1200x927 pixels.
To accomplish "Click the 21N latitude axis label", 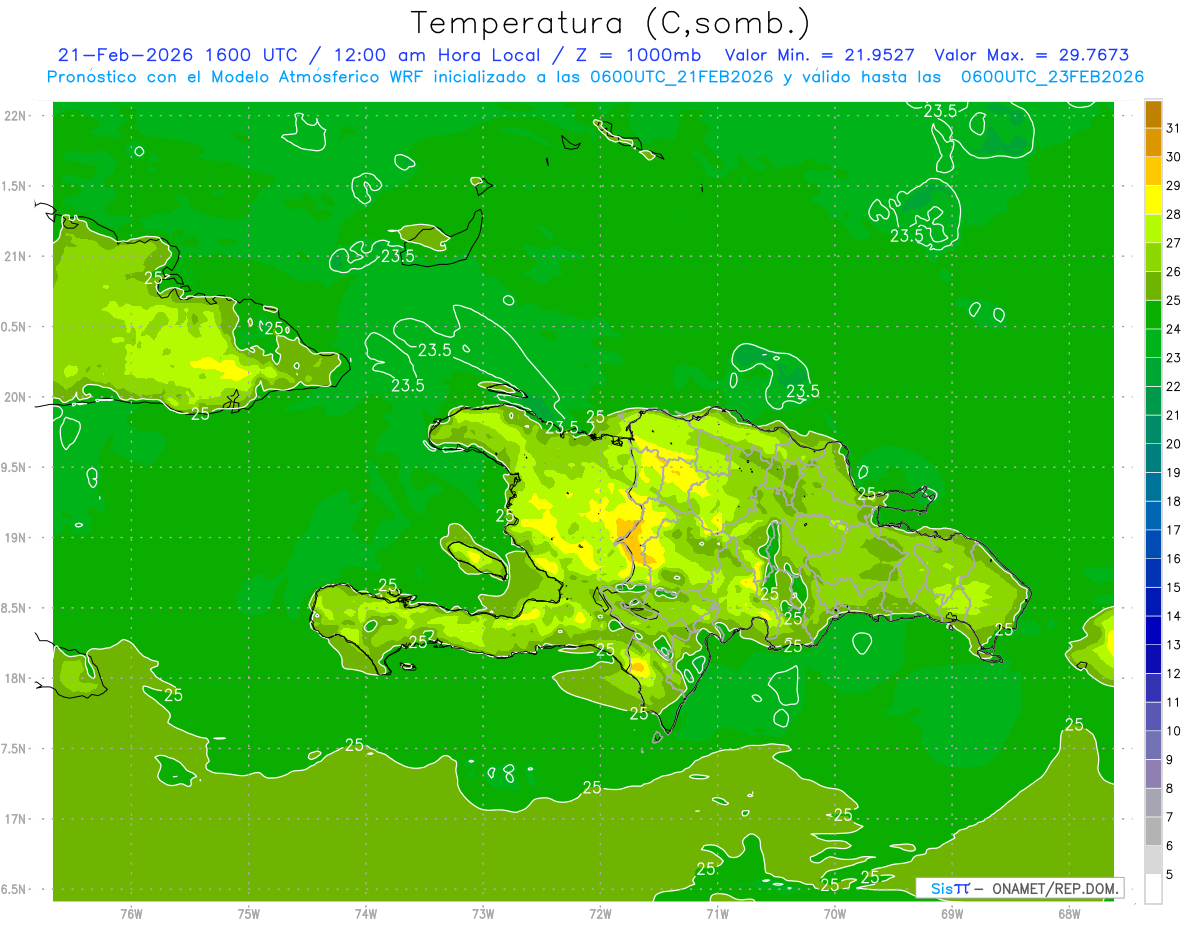I will 15,256.
